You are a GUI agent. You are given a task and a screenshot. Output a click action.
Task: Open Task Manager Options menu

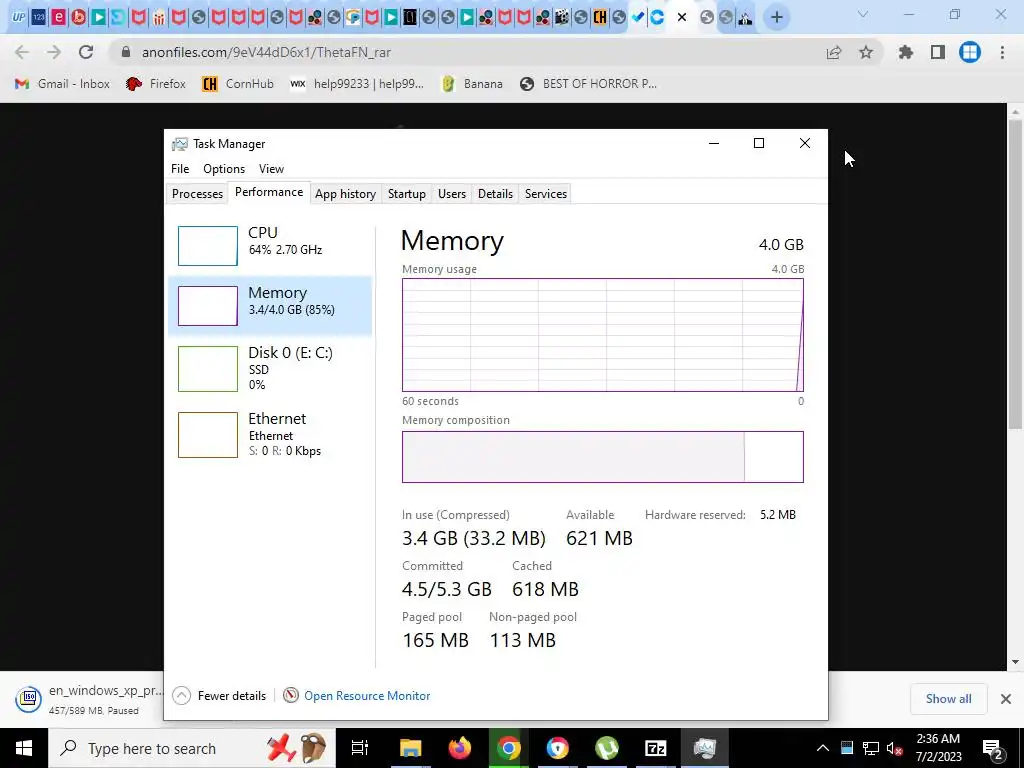[x=224, y=168]
